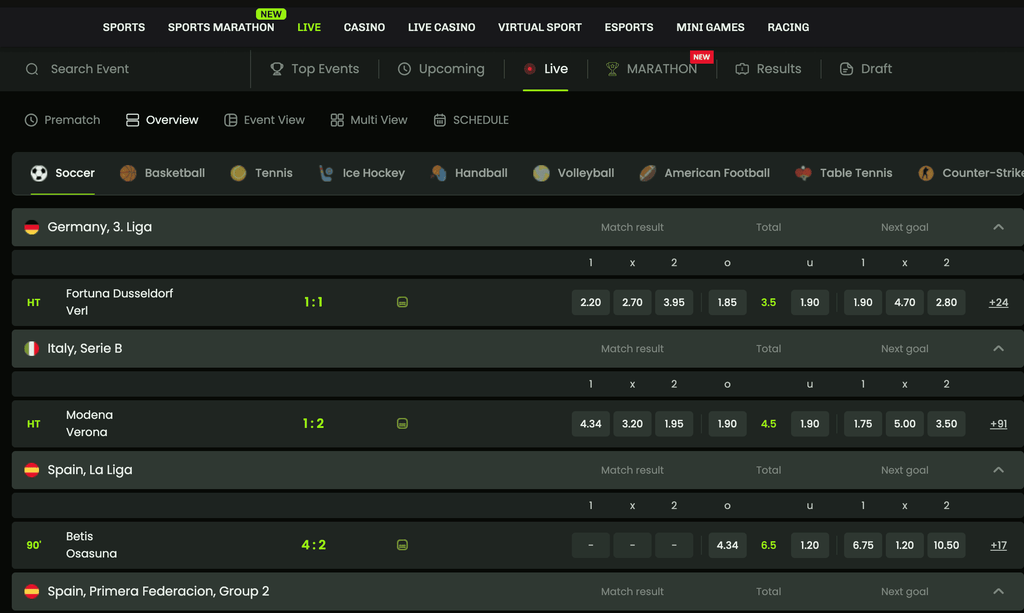
Task: Bet 2.20 on Fortuna Dusseldorf win
Action: (590, 302)
